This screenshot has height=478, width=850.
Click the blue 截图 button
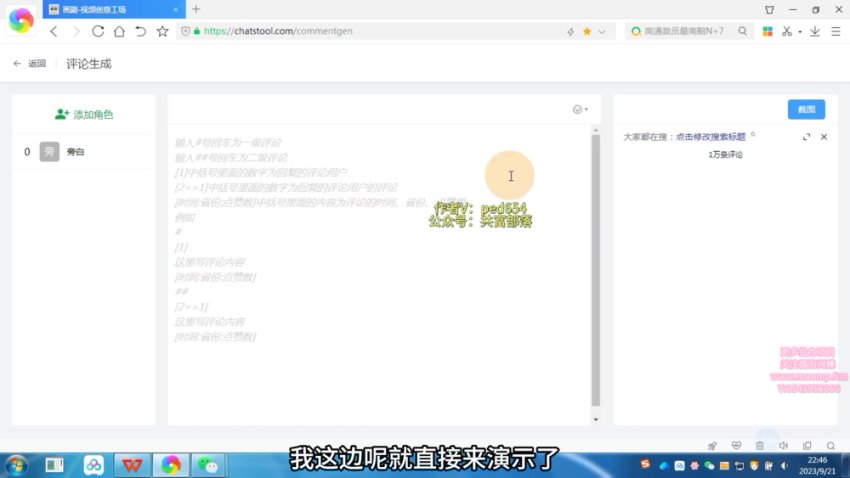[806, 109]
